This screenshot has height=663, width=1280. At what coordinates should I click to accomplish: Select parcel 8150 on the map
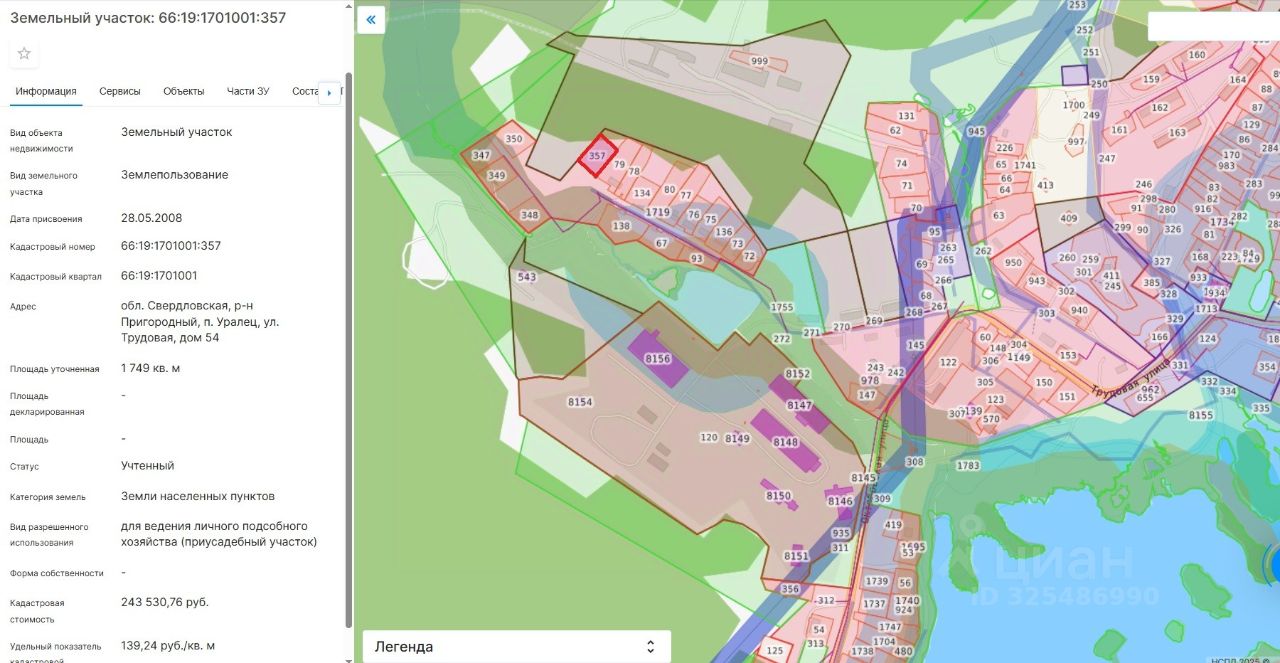click(778, 496)
